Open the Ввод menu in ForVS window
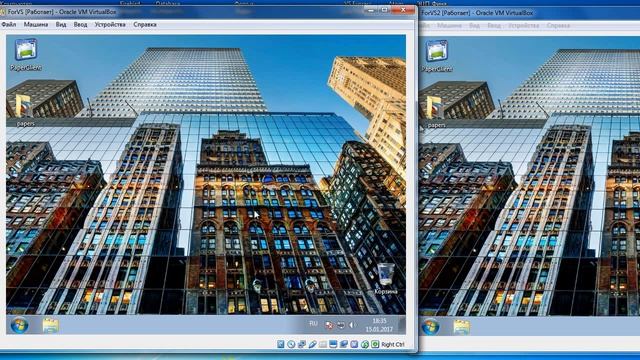 tap(80, 24)
